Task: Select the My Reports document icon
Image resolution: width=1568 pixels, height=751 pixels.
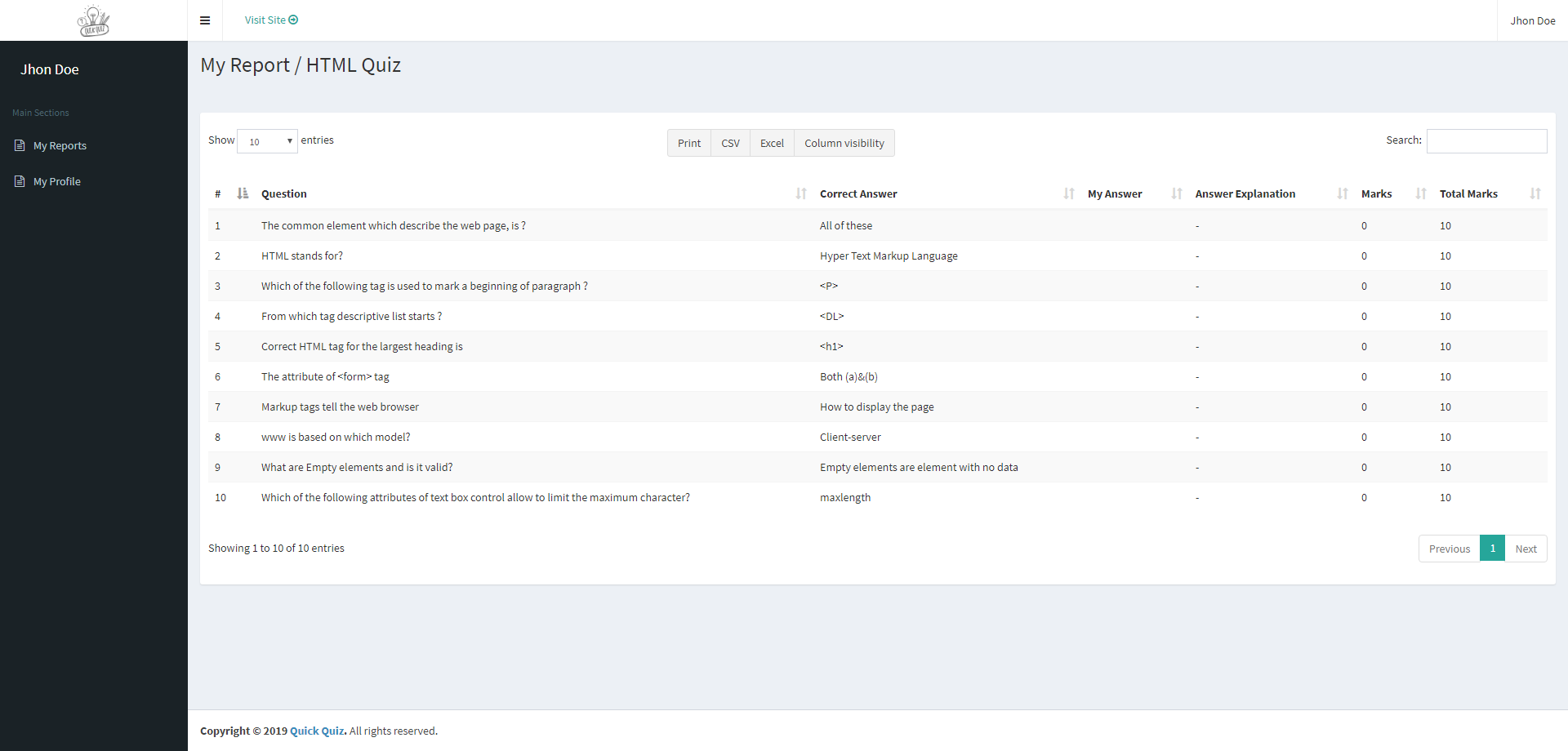Action: click(19, 144)
